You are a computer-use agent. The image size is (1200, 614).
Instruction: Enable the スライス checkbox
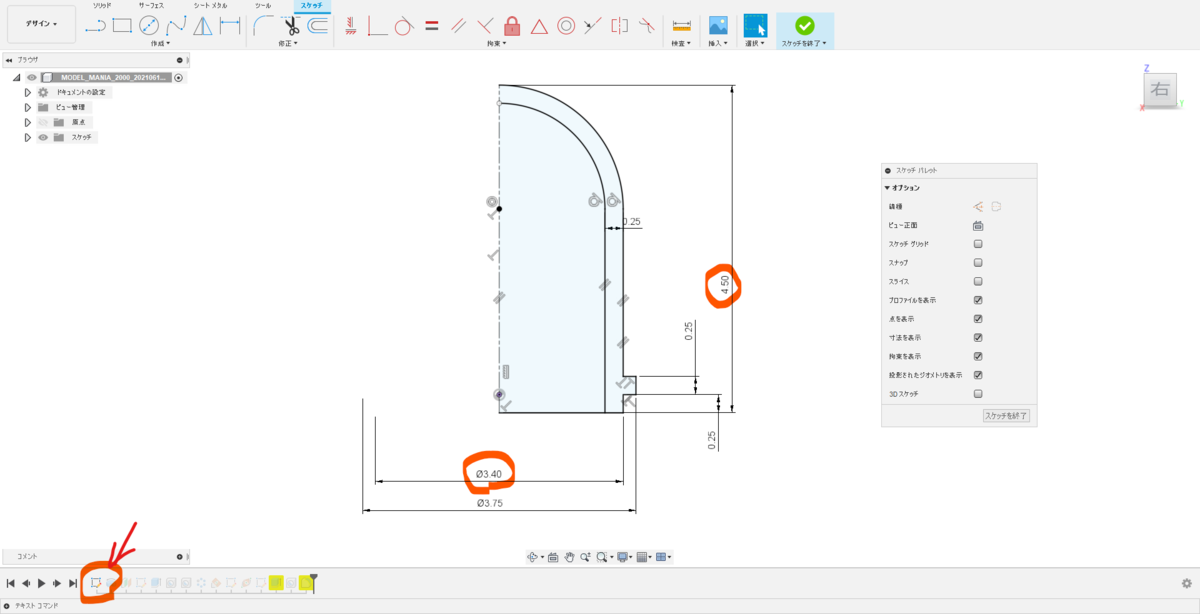pyautogui.click(x=978, y=281)
